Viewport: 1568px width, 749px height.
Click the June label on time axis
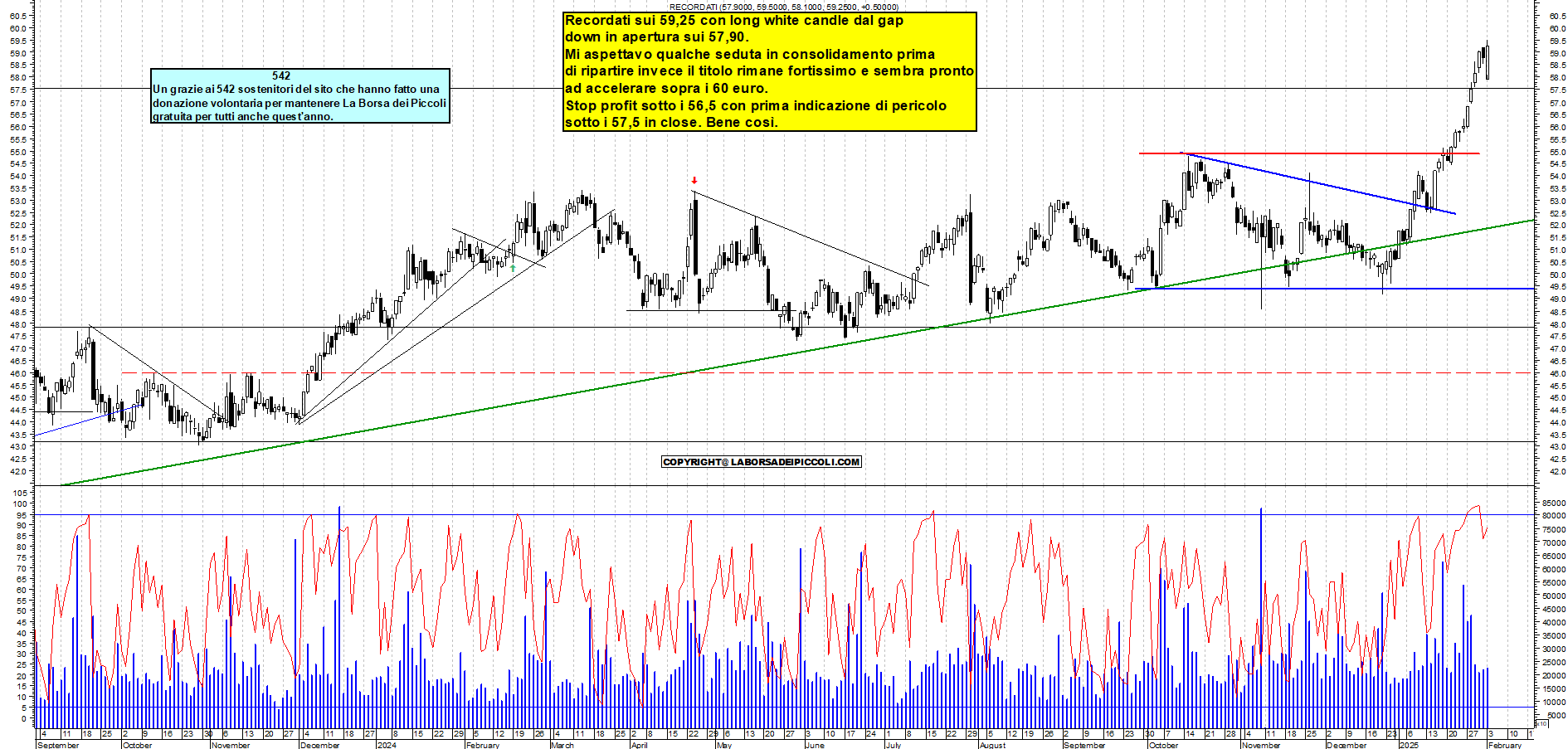pyautogui.click(x=815, y=745)
